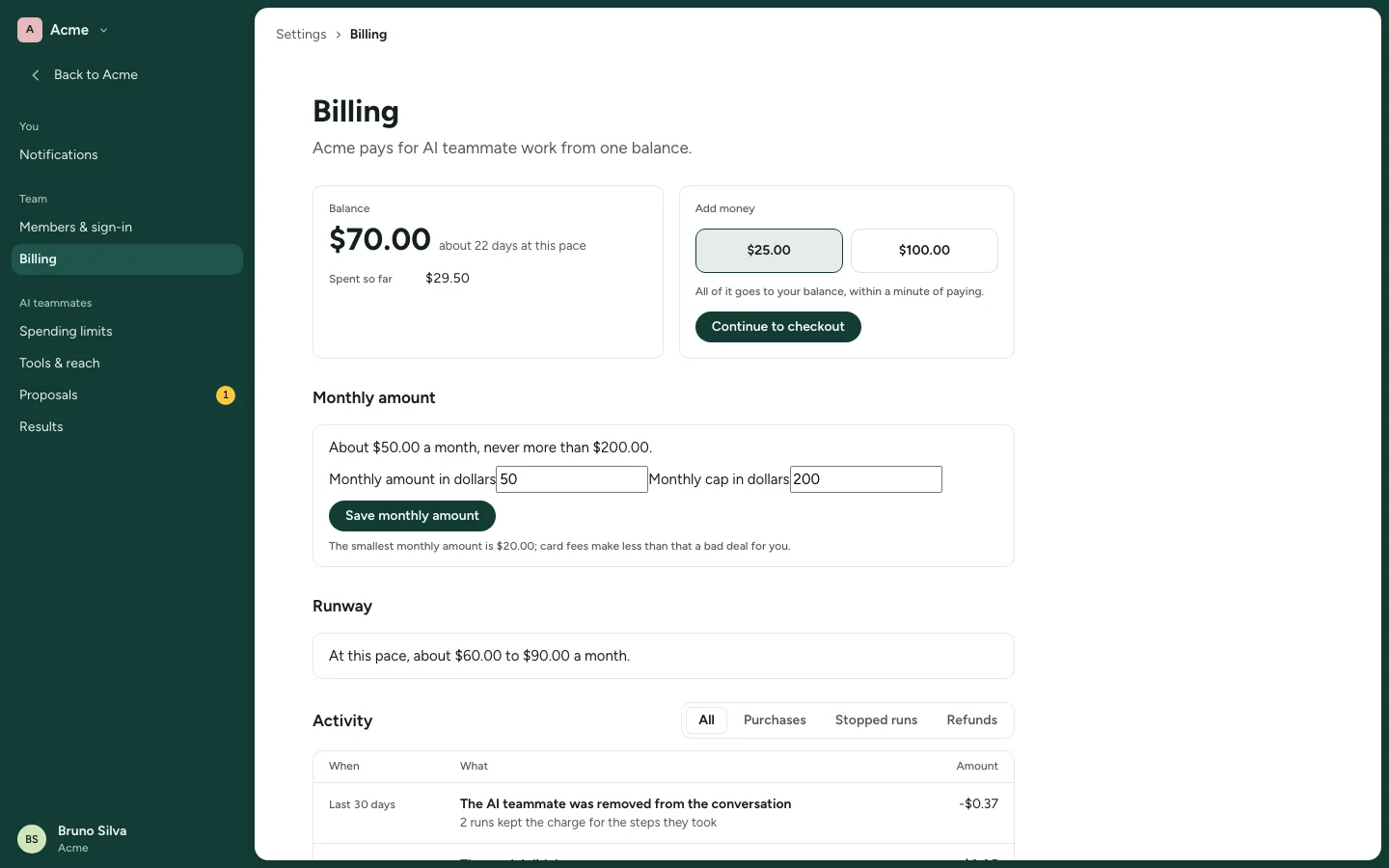Open Notifications in the sidebar
Image resolution: width=1389 pixels, height=868 pixels.
point(126,155)
